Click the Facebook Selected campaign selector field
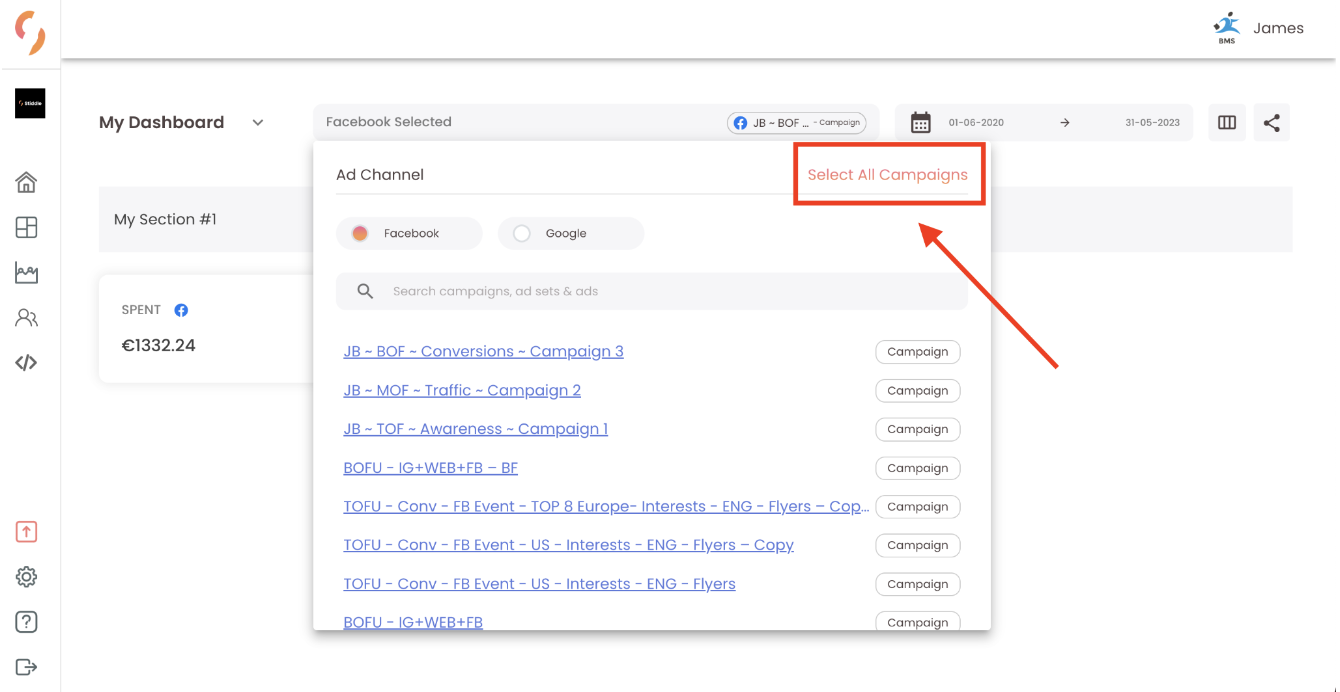This screenshot has height=692, width=1340. [596, 122]
